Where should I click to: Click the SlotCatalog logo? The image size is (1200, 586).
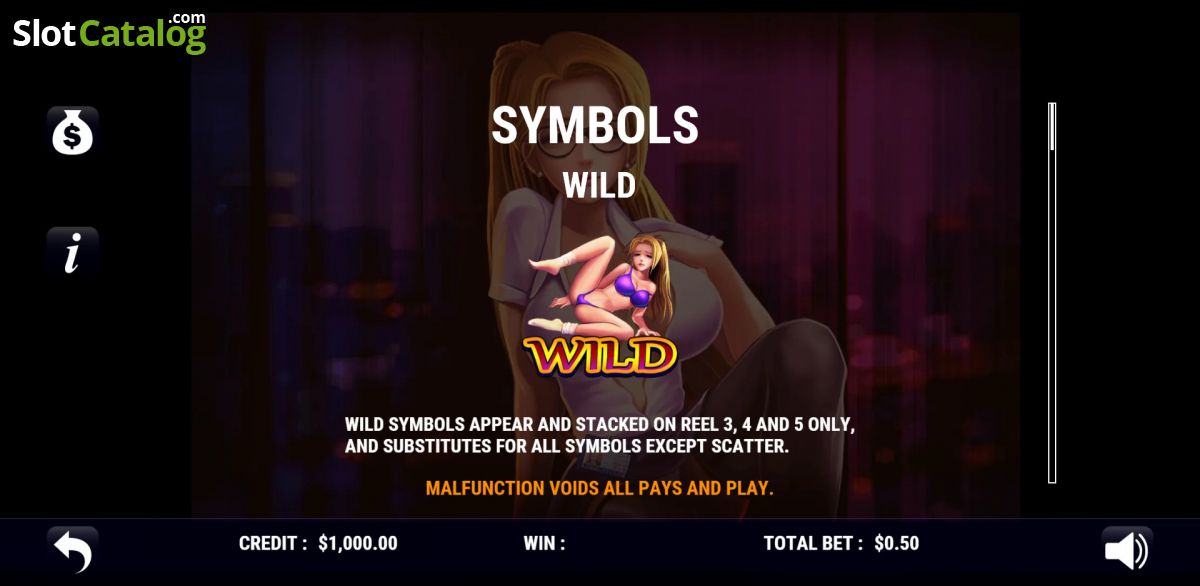[x=109, y=32]
